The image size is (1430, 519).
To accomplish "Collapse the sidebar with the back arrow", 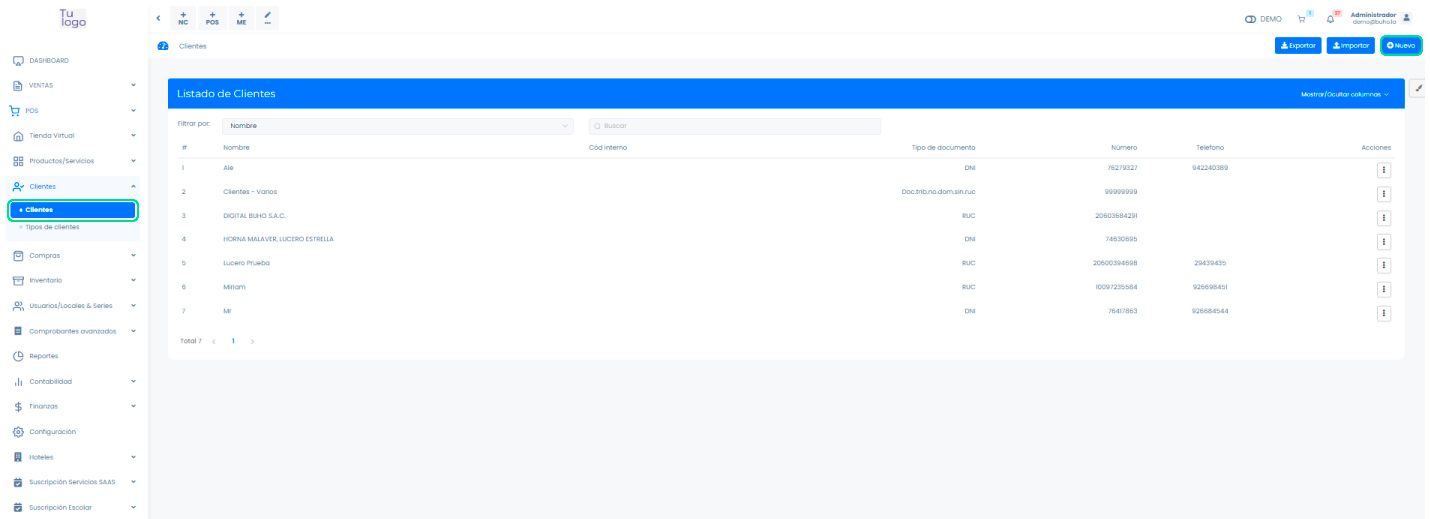I will pyautogui.click(x=158, y=18).
